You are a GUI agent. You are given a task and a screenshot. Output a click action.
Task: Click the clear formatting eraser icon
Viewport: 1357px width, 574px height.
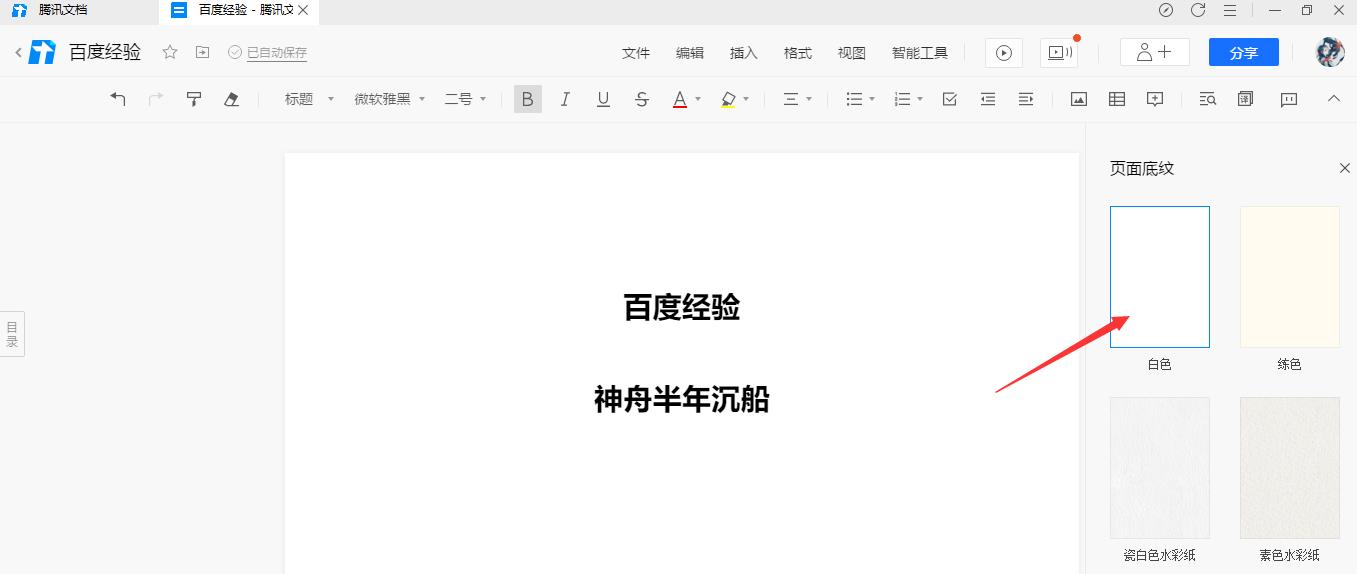[232, 99]
